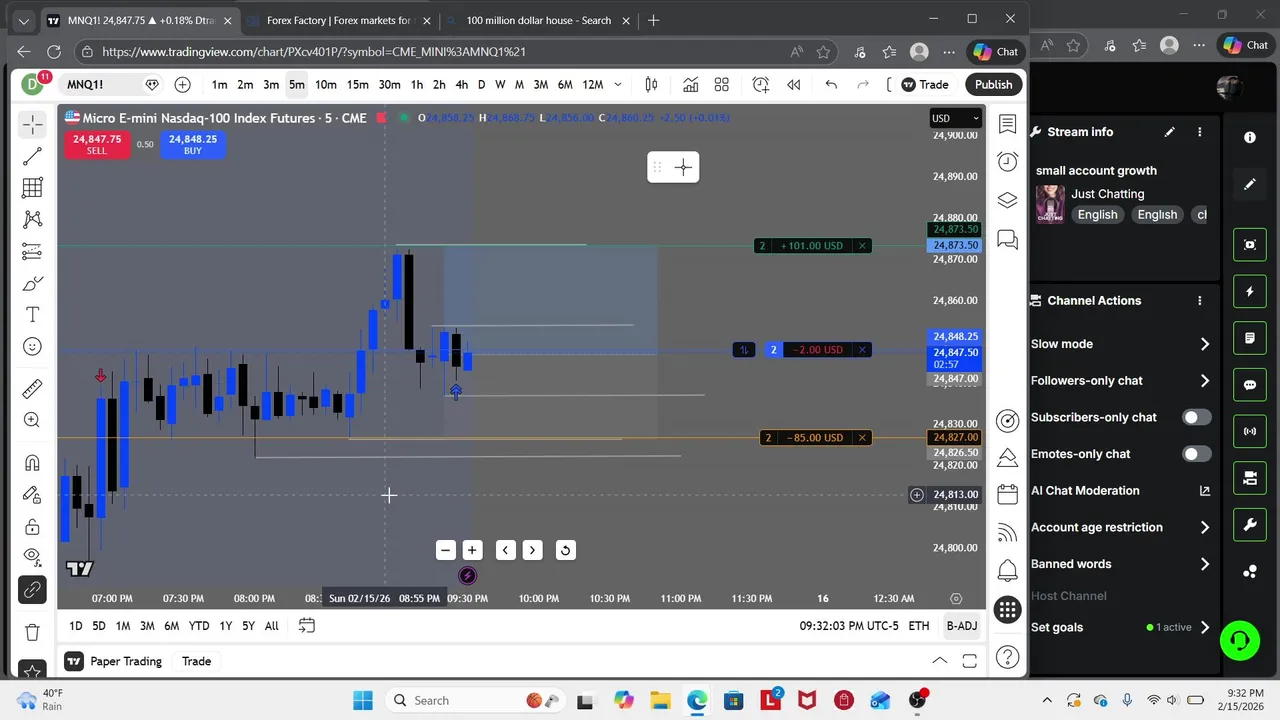Select the brush drawing tool
The width and height of the screenshot is (1280, 720).
32,284
